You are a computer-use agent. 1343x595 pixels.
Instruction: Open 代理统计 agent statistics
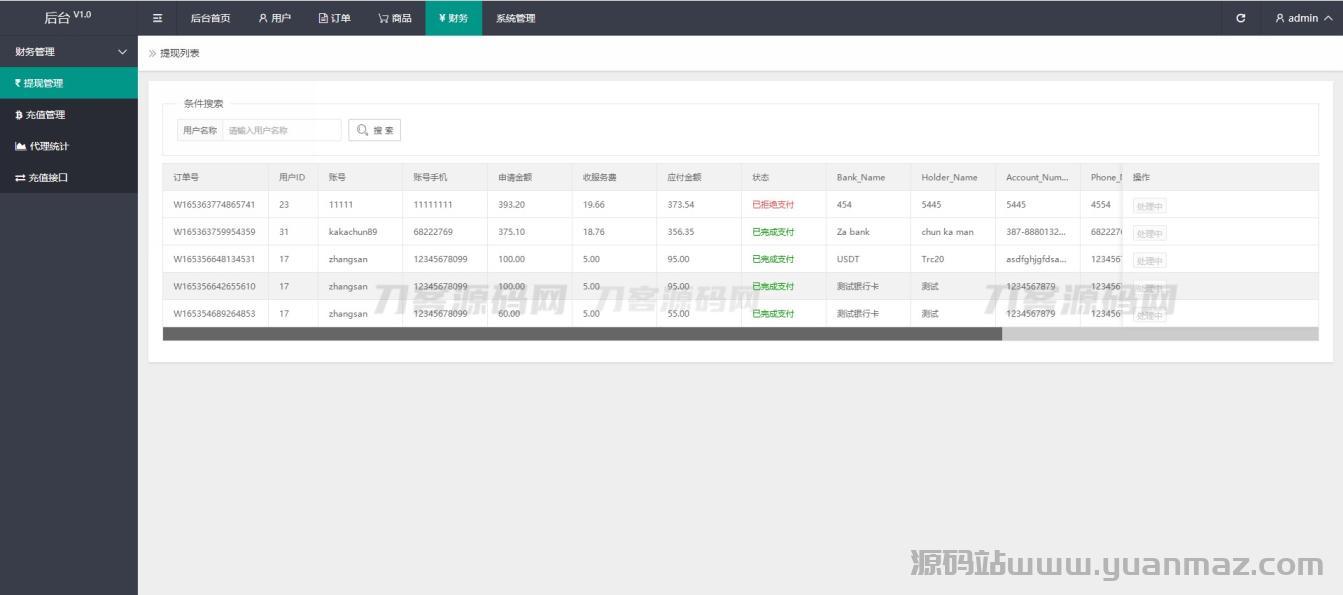tap(68, 146)
